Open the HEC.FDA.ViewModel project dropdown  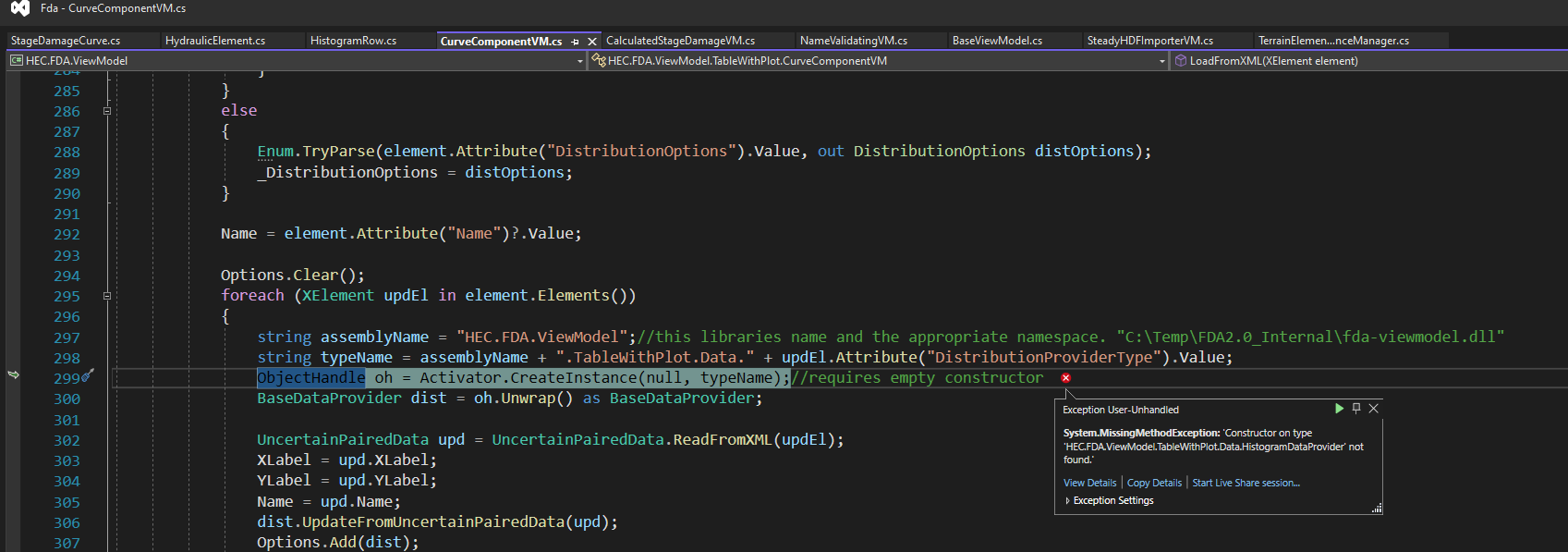point(580,61)
